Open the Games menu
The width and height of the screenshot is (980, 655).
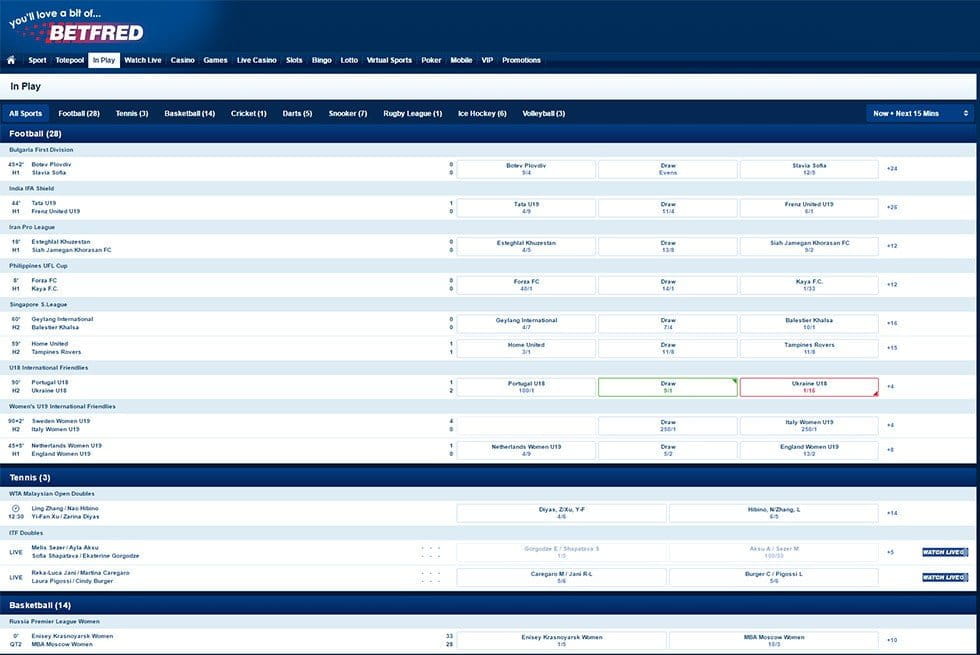tap(215, 60)
